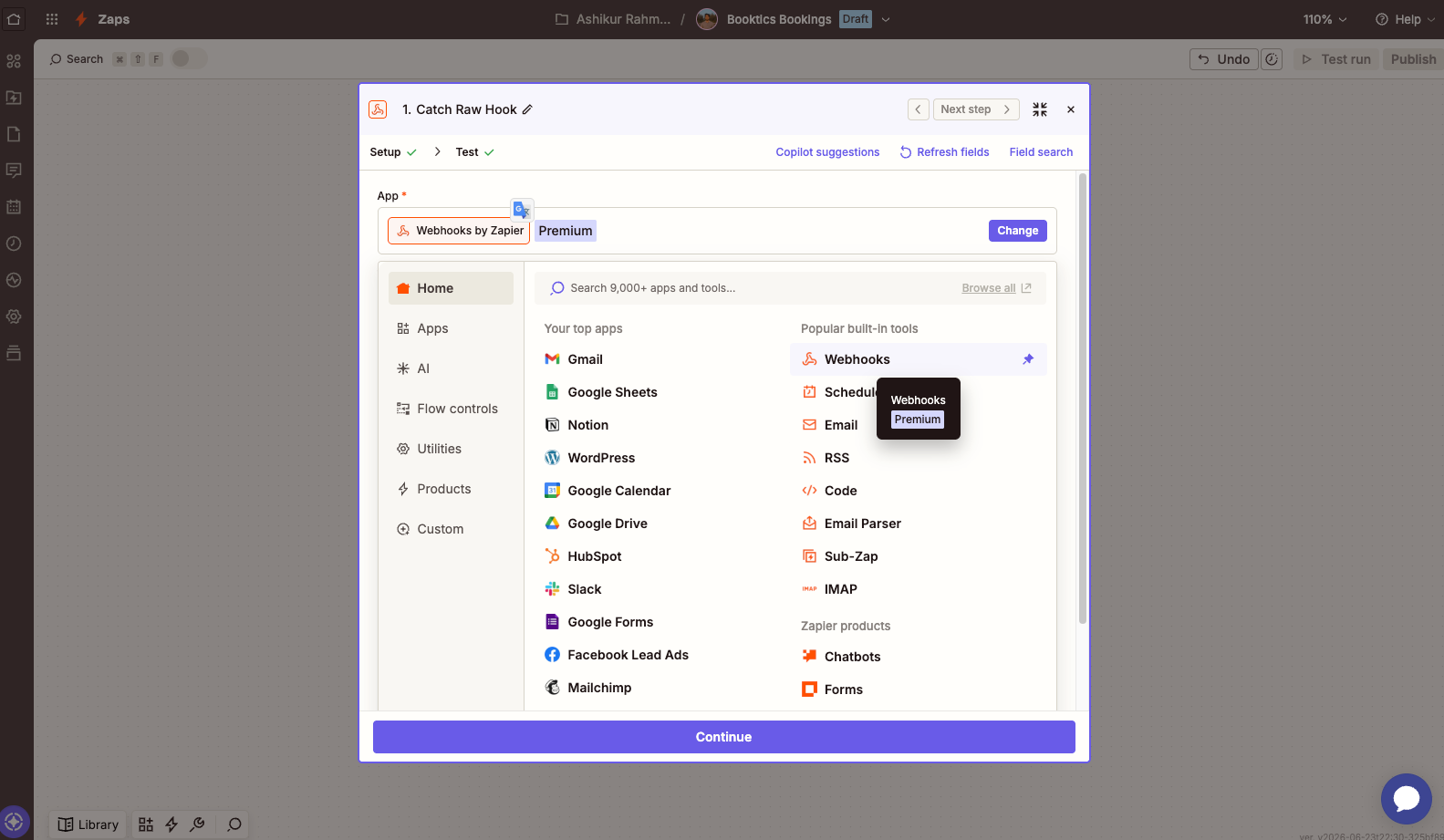Viewport: 1444px width, 840px height.
Task: Open the Undo history clock icon
Action: tap(1272, 59)
